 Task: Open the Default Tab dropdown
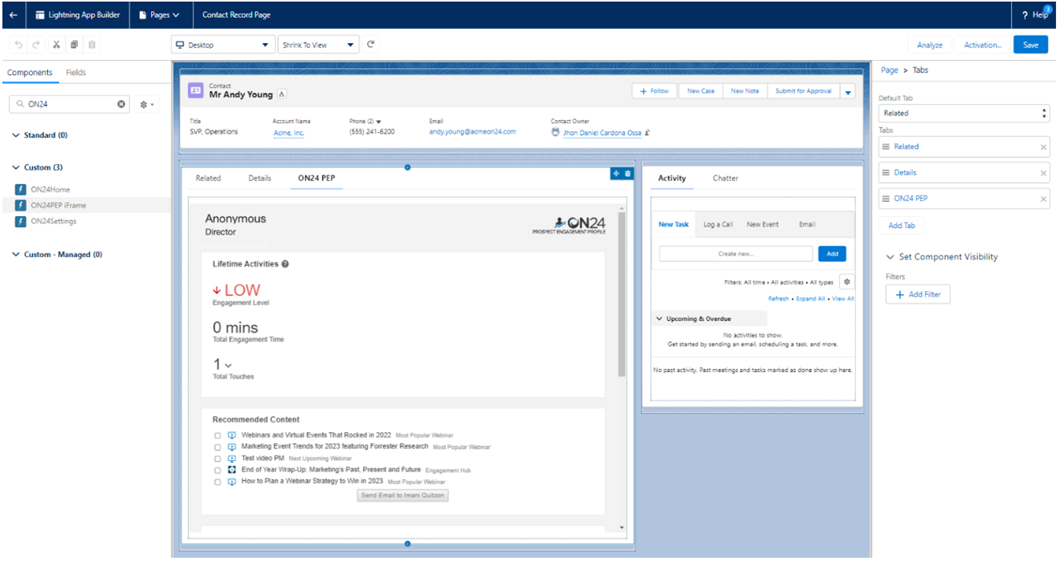[x=963, y=114]
